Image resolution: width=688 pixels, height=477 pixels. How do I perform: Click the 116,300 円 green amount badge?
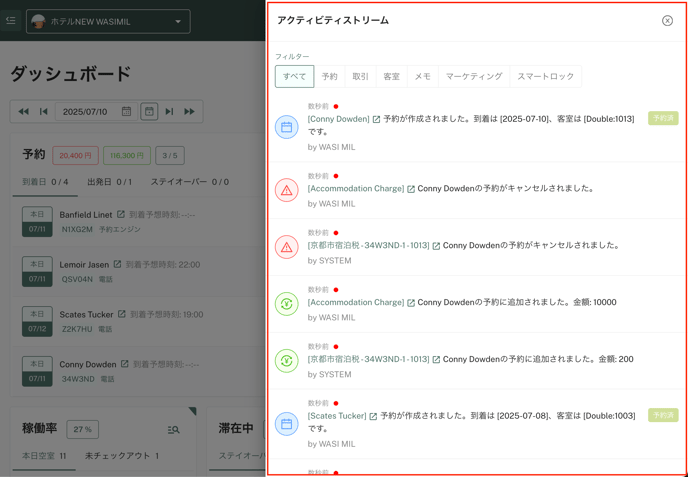(x=127, y=156)
